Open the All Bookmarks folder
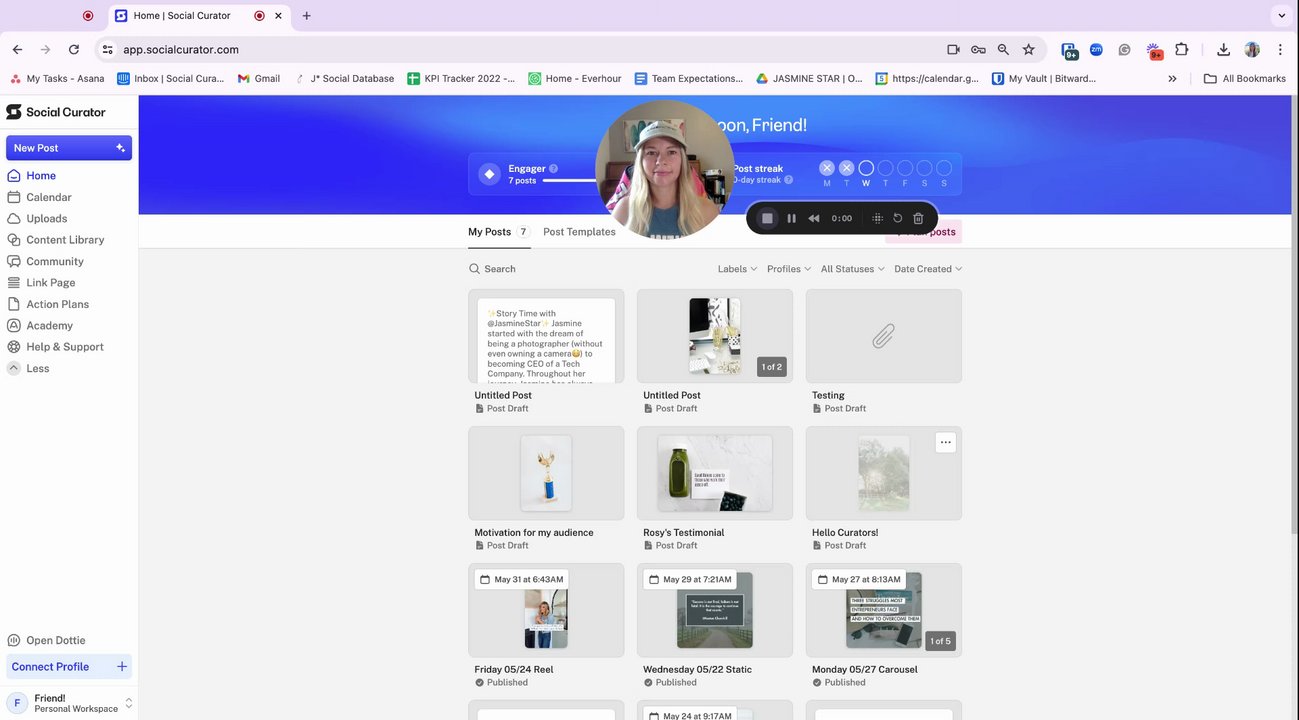Viewport: 1299px width, 720px height. click(1244, 78)
